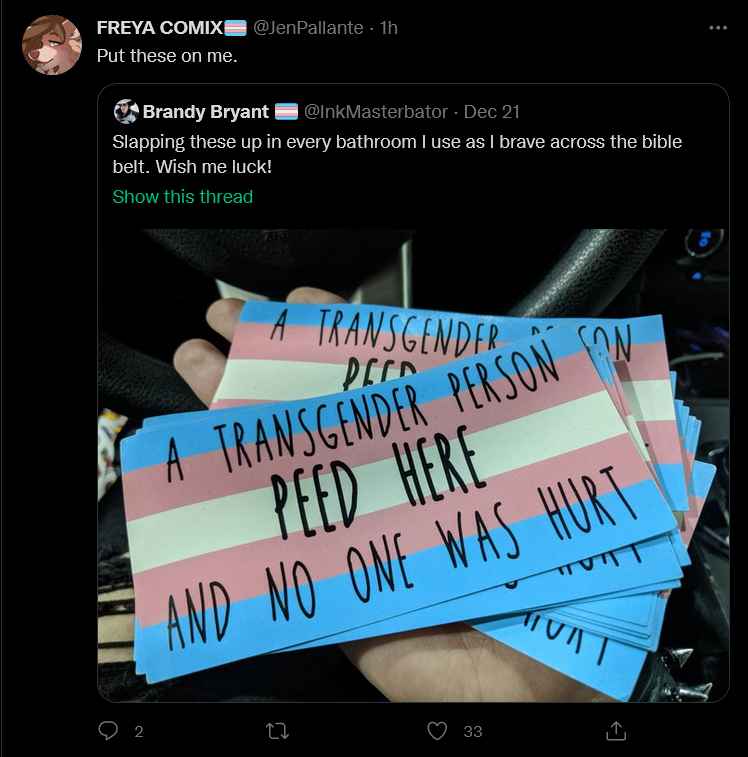Click the share upload icon

click(616, 731)
